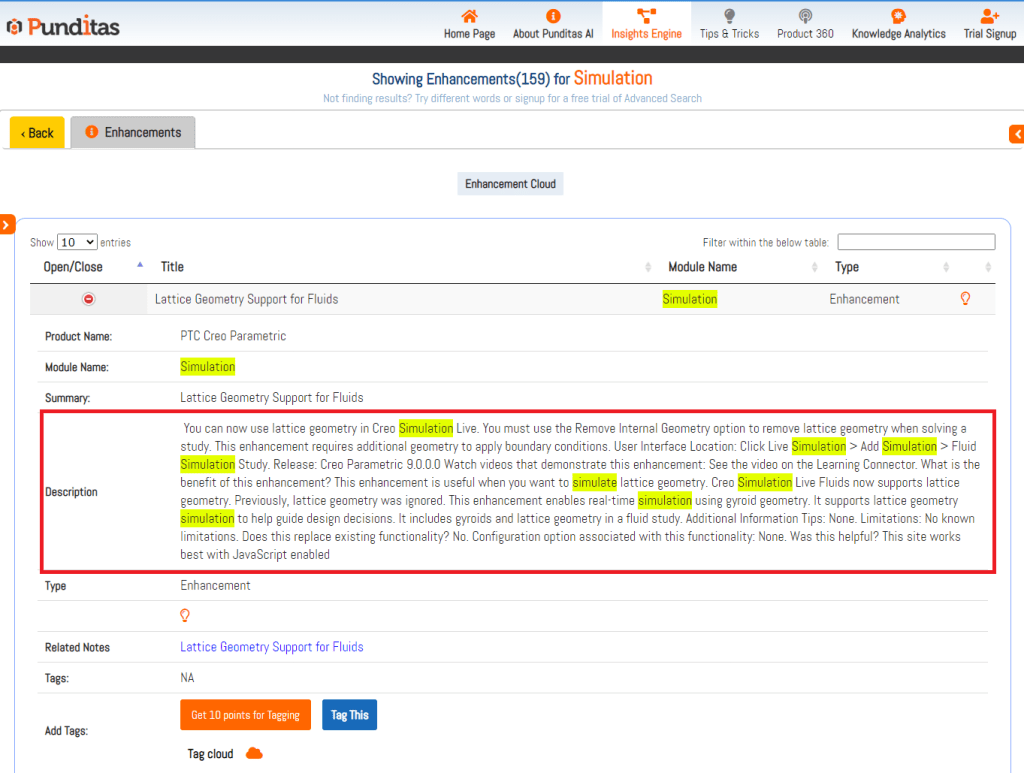Click the Enhancement Cloud button

(x=510, y=184)
